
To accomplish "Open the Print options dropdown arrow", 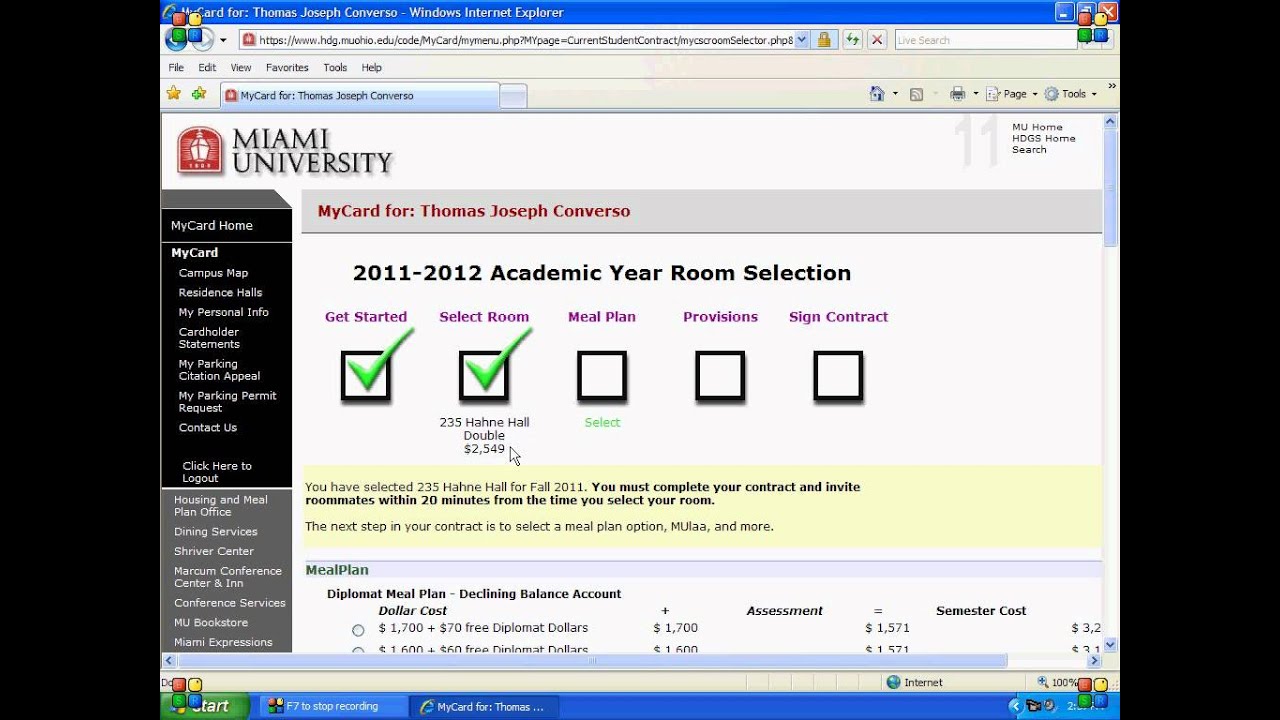I will click(x=975, y=94).
